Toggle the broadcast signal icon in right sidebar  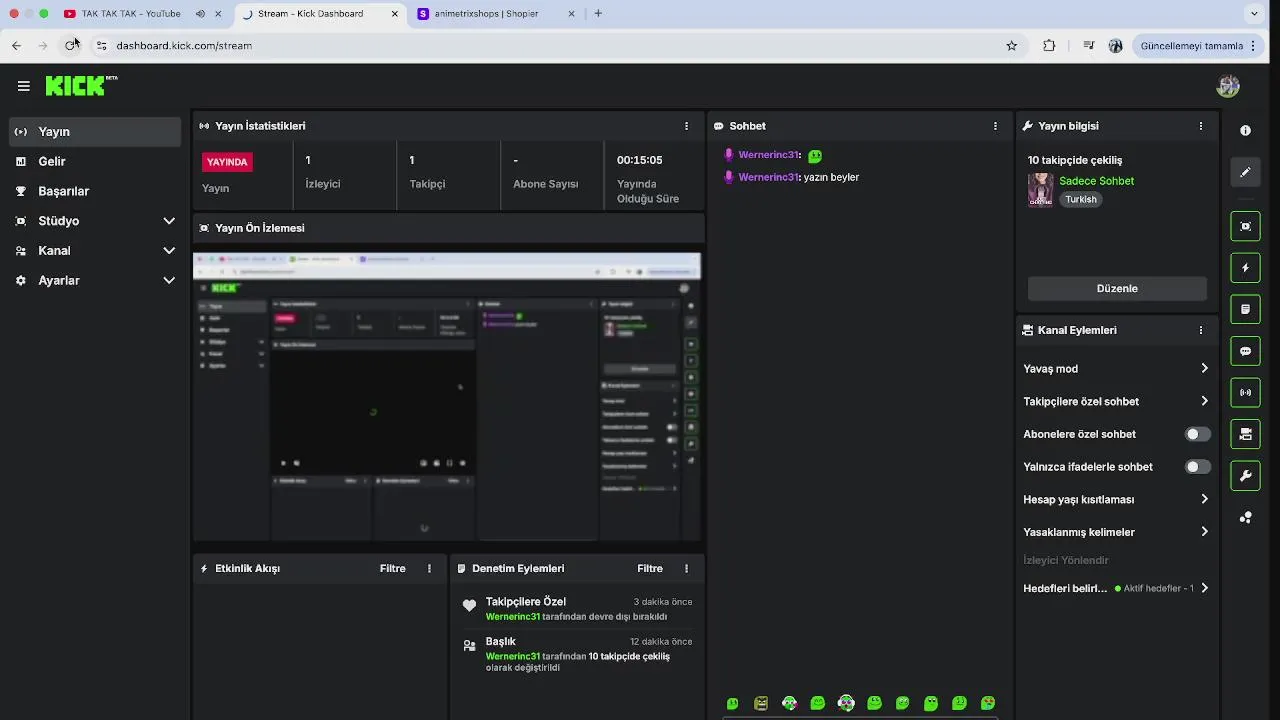(x=1245, y=392)
